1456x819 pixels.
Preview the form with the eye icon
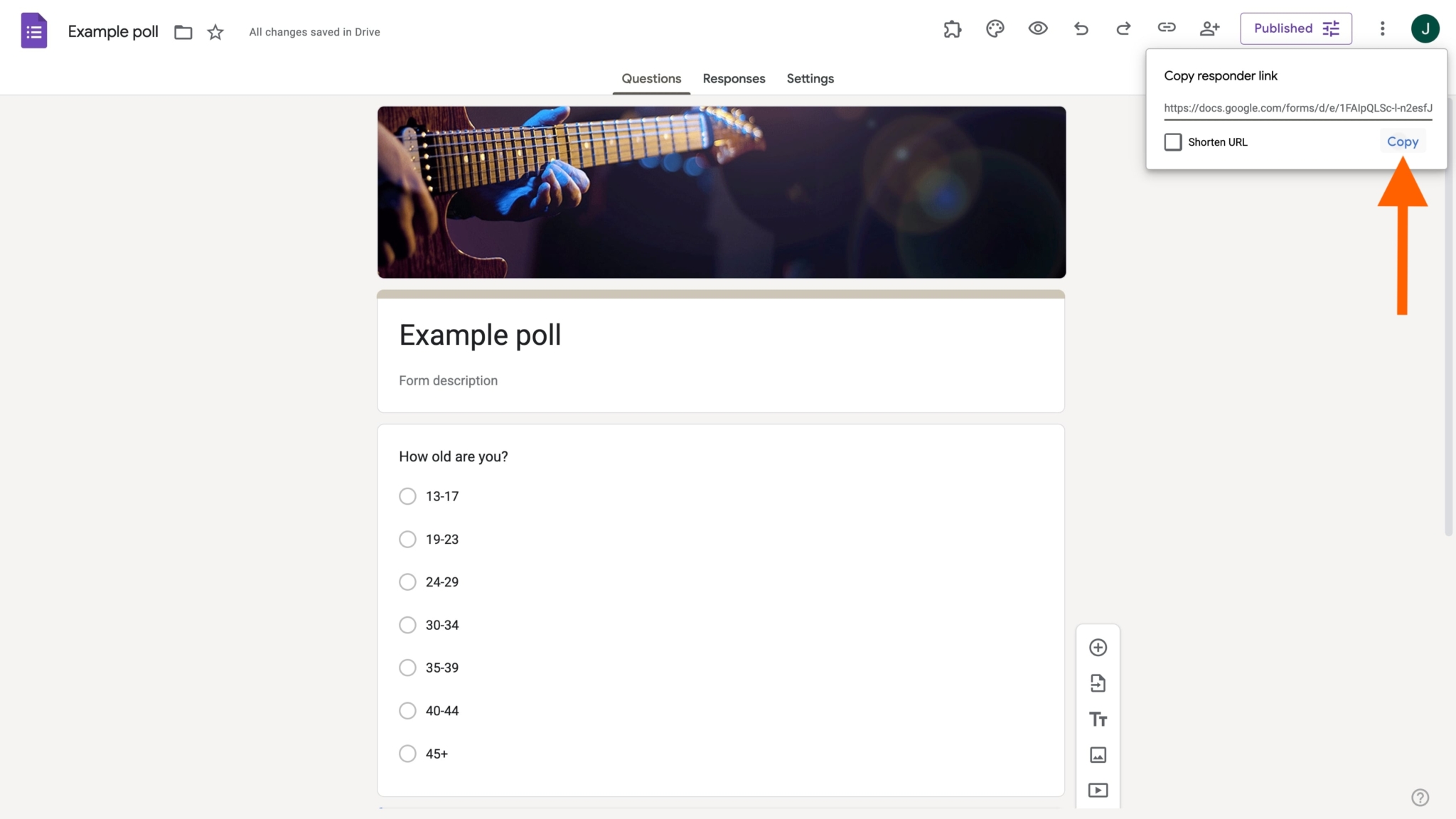click(1038, 28)
